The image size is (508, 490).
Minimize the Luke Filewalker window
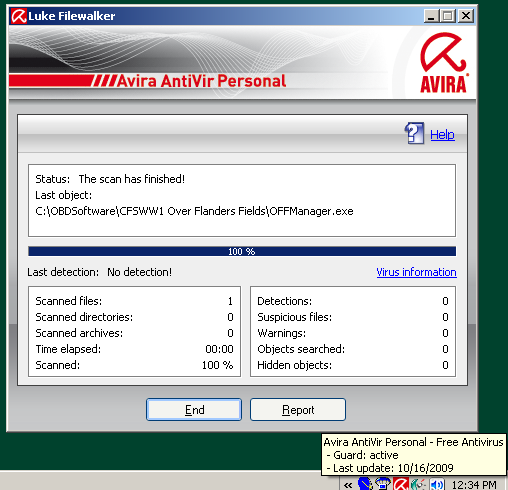point(431,16)
